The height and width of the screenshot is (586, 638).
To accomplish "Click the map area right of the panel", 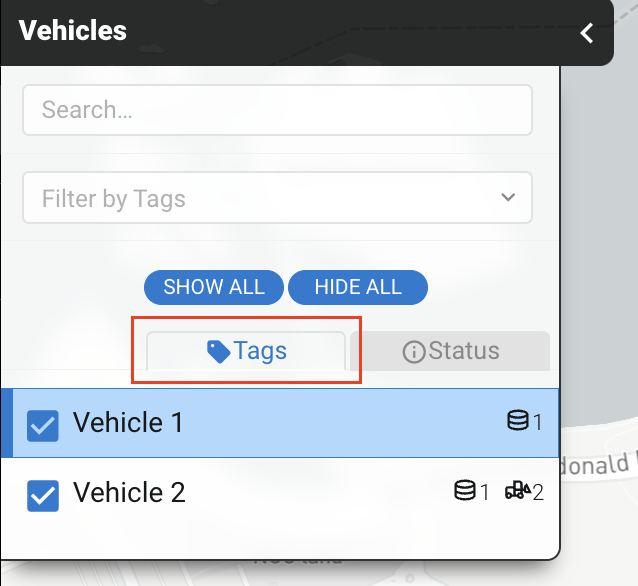I will coord(598,300).
